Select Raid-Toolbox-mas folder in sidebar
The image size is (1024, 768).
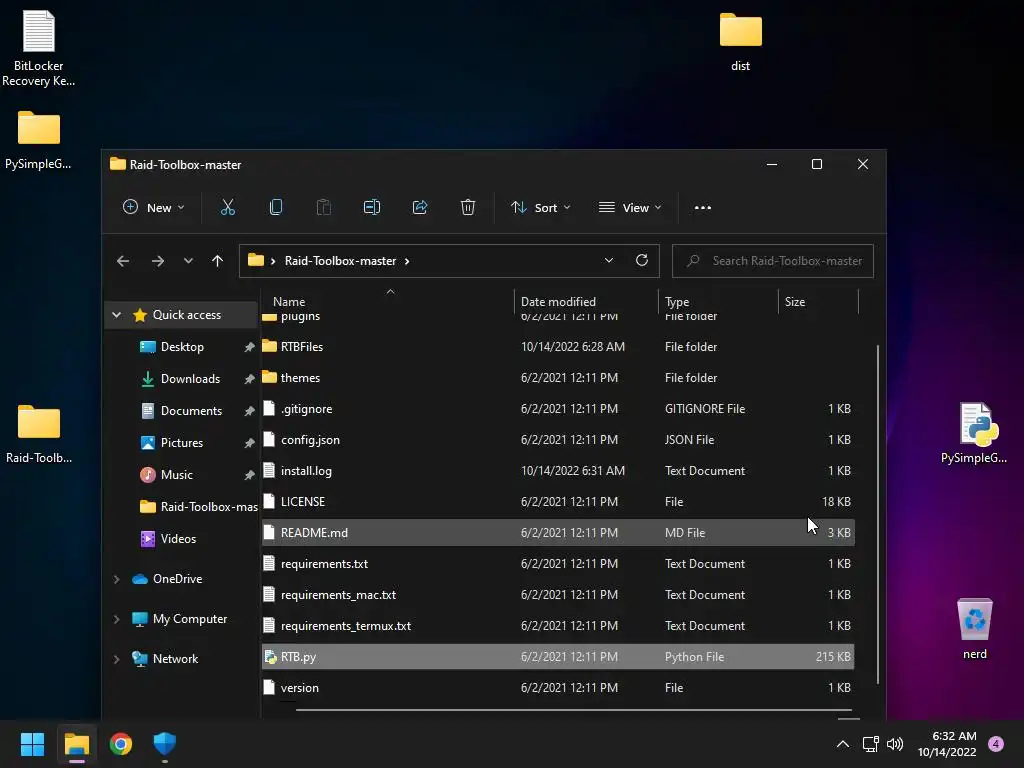click(199, 507)
